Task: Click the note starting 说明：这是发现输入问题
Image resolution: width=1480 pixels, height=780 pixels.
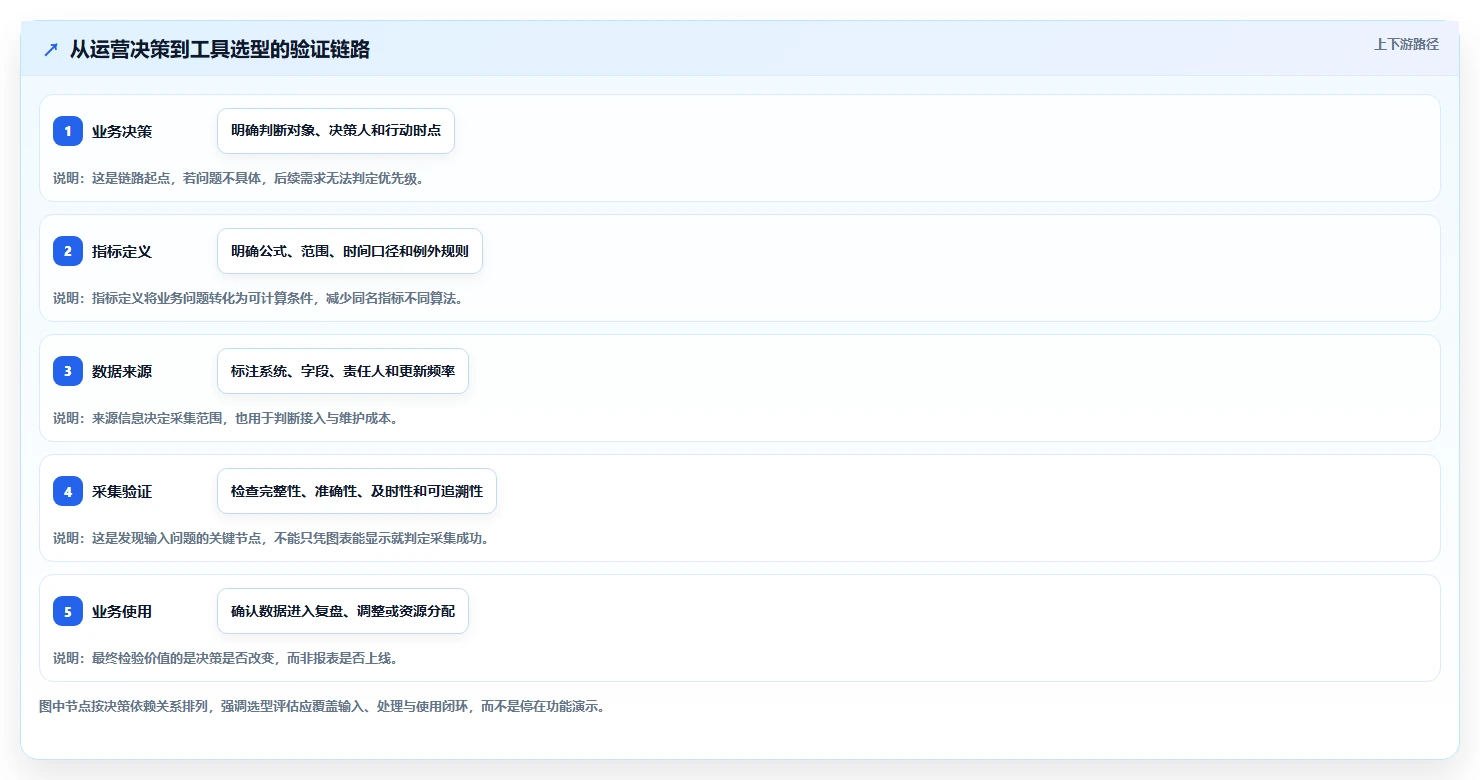Action: click(271, 538)
